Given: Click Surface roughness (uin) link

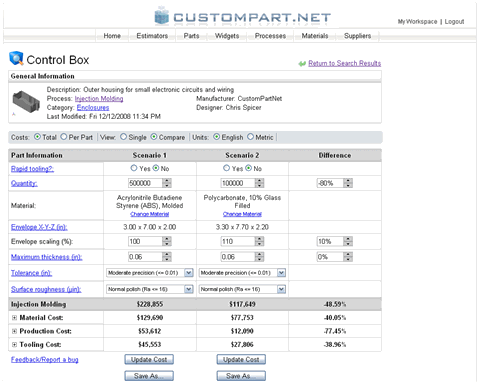Looking at the screenshot, I should [46, 289].
